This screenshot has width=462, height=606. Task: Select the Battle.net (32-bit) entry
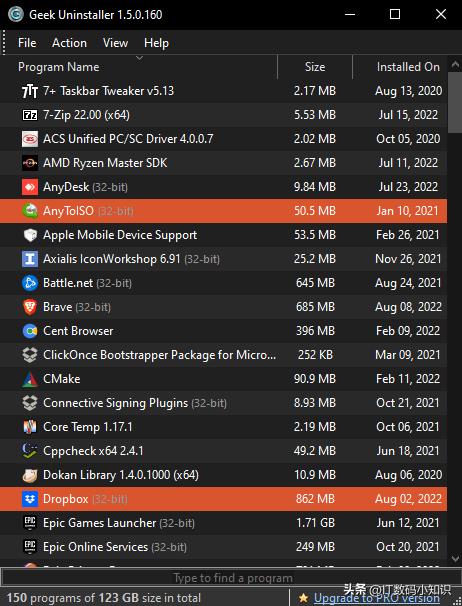(223, 283)
